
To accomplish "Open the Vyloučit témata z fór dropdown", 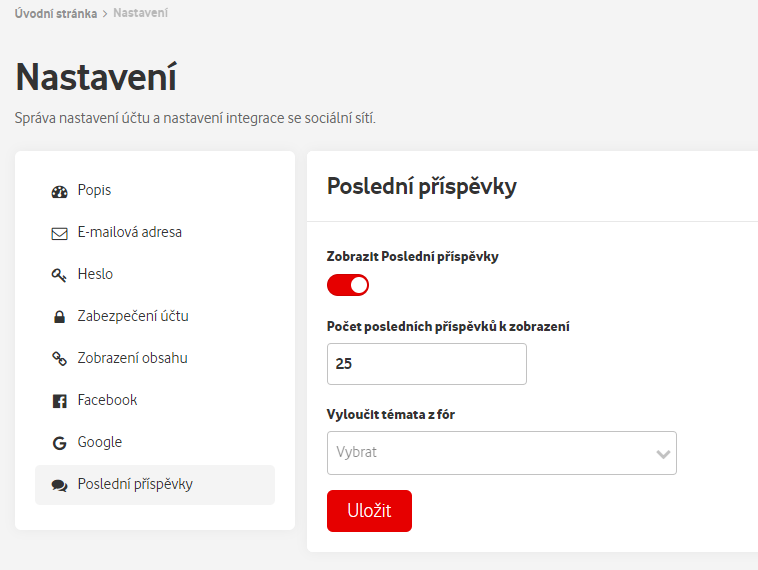I will pyautogui.click(x=502, y=453).
